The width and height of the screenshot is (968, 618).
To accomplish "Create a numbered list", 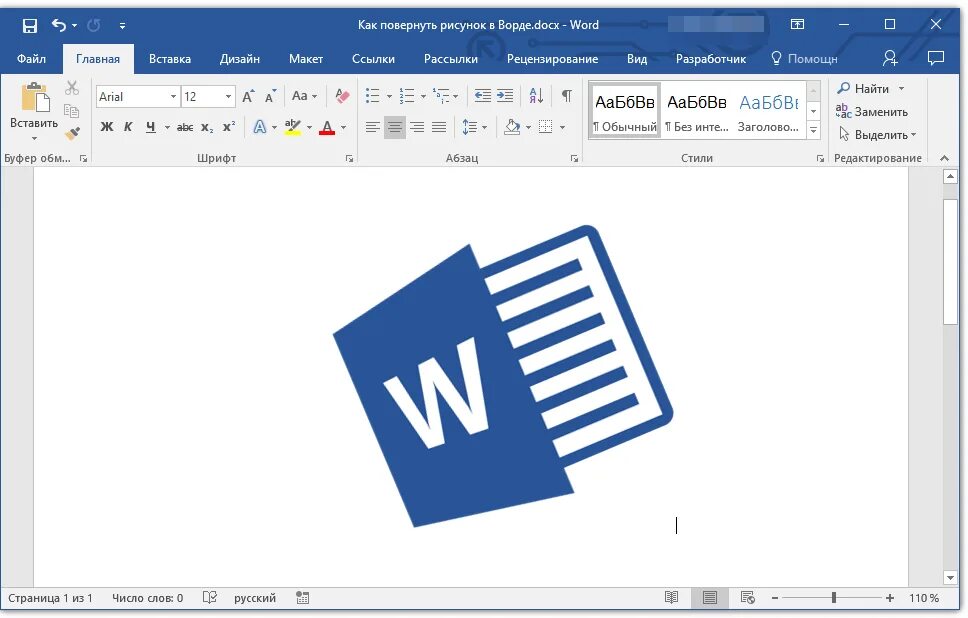I will click(407, 96).
